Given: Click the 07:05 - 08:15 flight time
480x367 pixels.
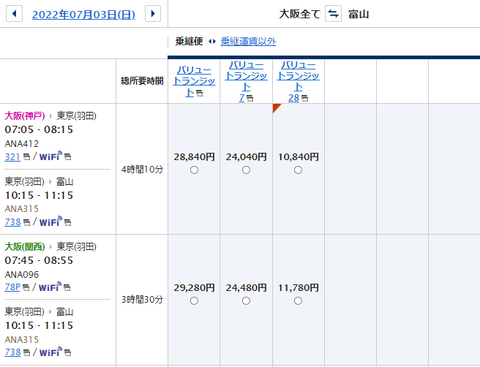Looking at the screenshot, I should coord(39,129).
